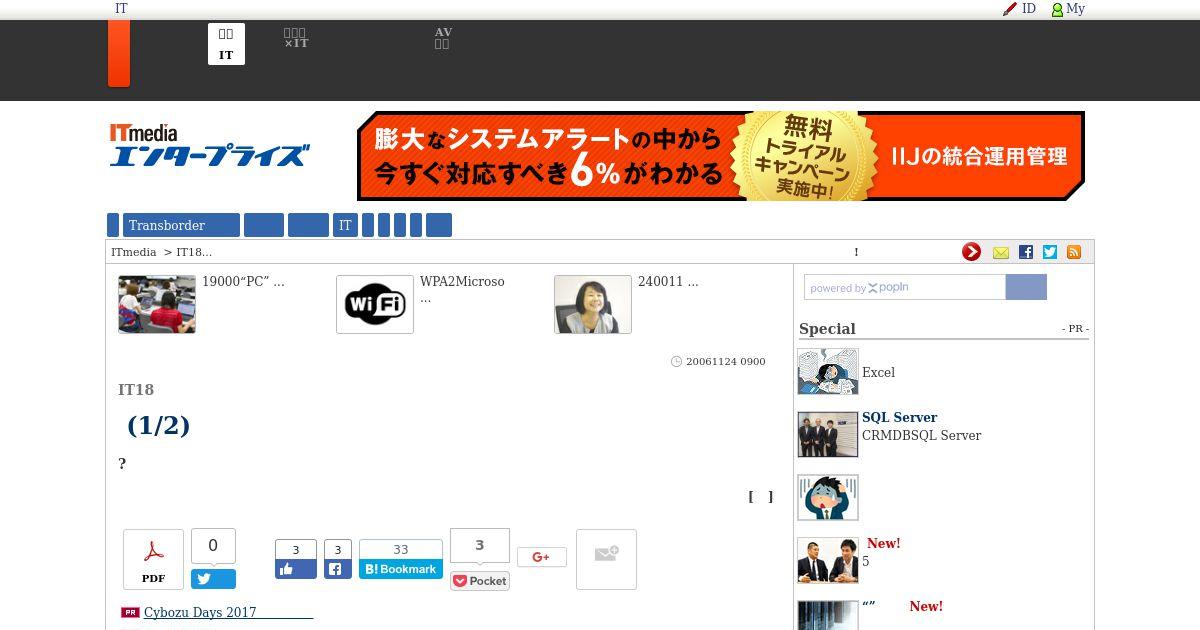This screenshot has height=630, width=1200.
Task: Click the Twitter count bubble showing 0
Action: (213, 546)
